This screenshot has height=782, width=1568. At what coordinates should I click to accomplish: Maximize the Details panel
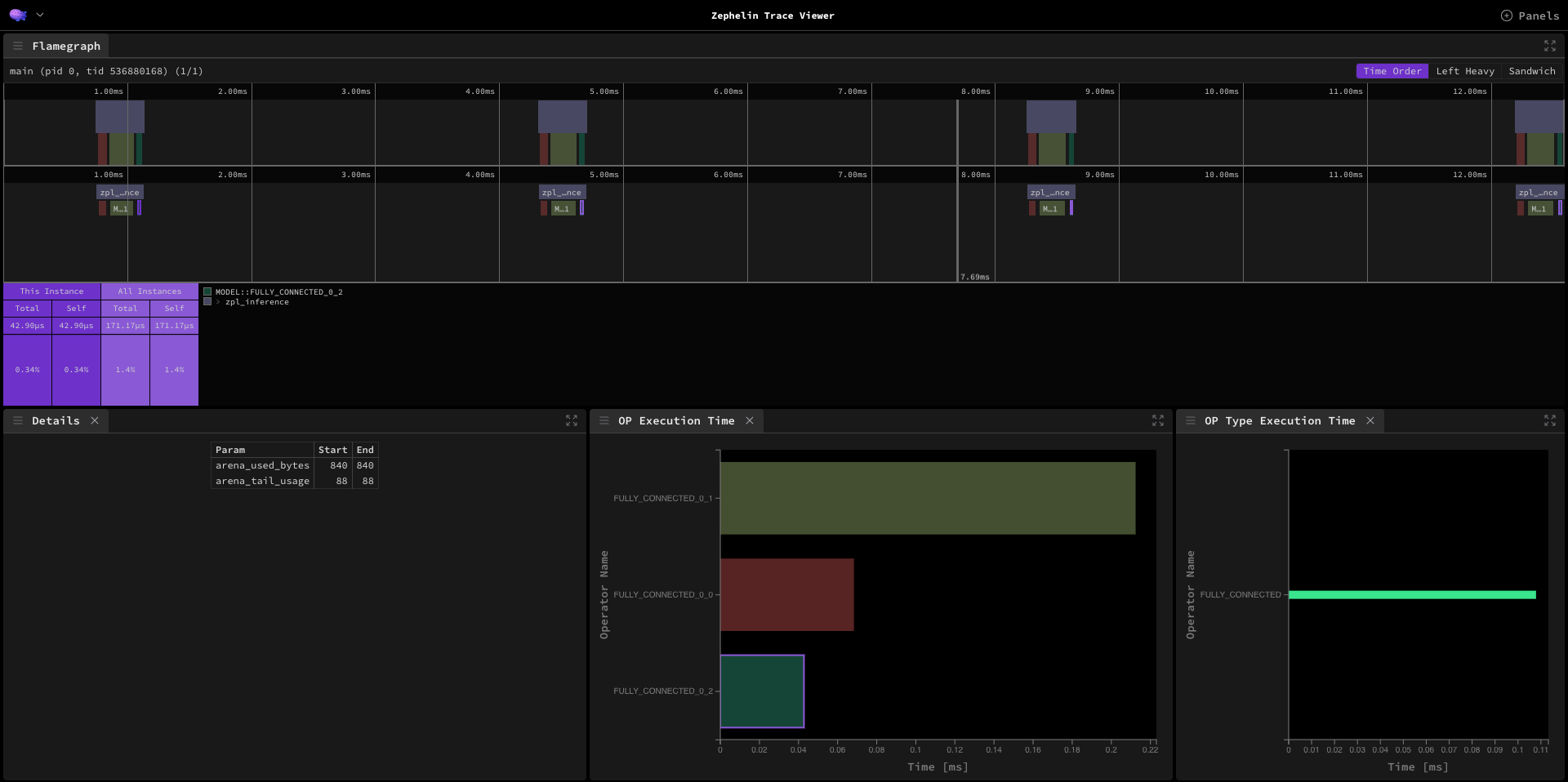click(x=572, y=420)
